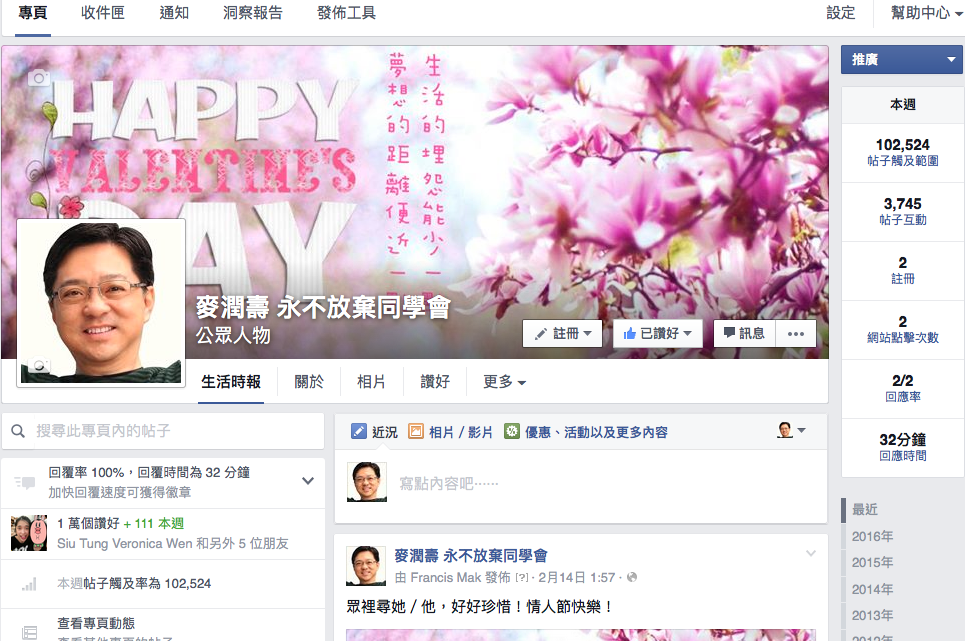The image size is (965, 641).
Task: Click the post author avatar
Action: pos(366,566)
